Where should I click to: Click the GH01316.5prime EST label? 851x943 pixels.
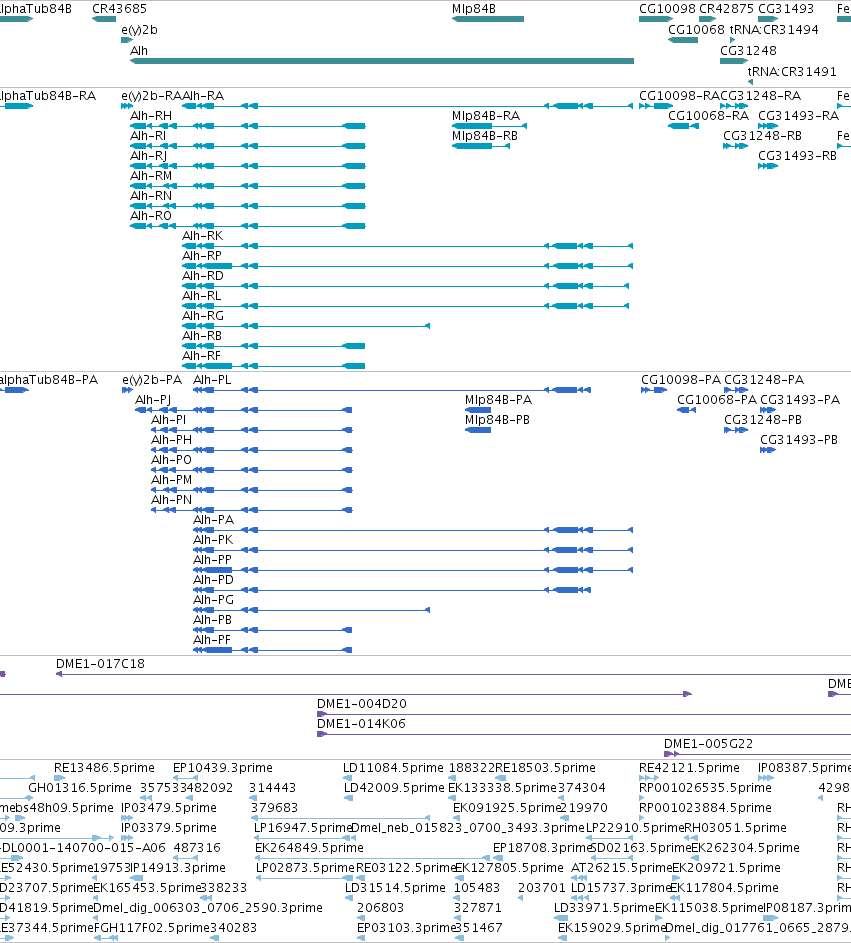(x=80, y=788)
